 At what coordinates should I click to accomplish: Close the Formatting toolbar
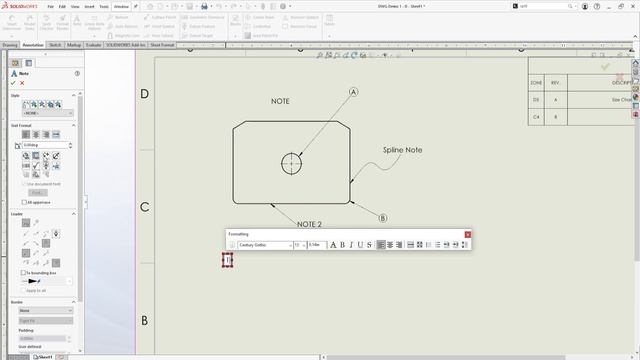[468, 234]
